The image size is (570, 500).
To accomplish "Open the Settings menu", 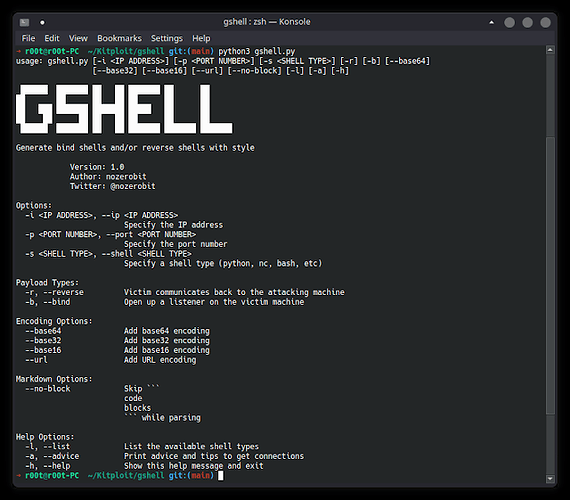I will (x=167, y=38).
